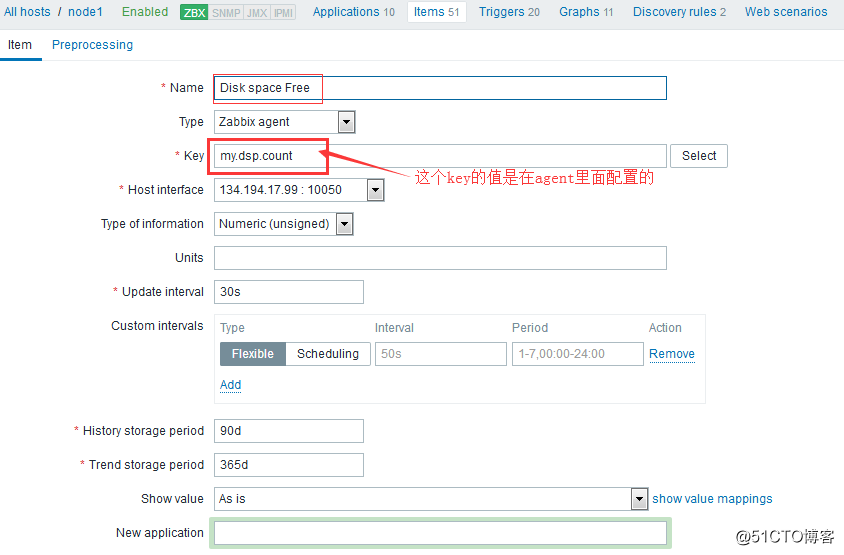Open Discovery rules 2
The image size is (844, 555).
point(679,12)
